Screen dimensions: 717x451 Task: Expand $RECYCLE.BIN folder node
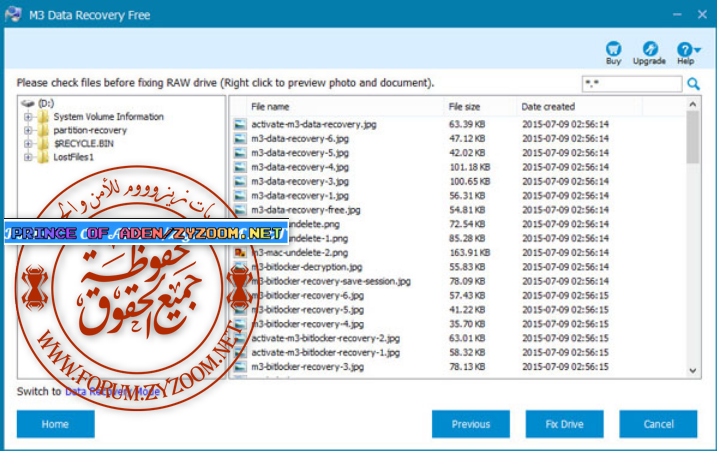[x=28, y=144]
